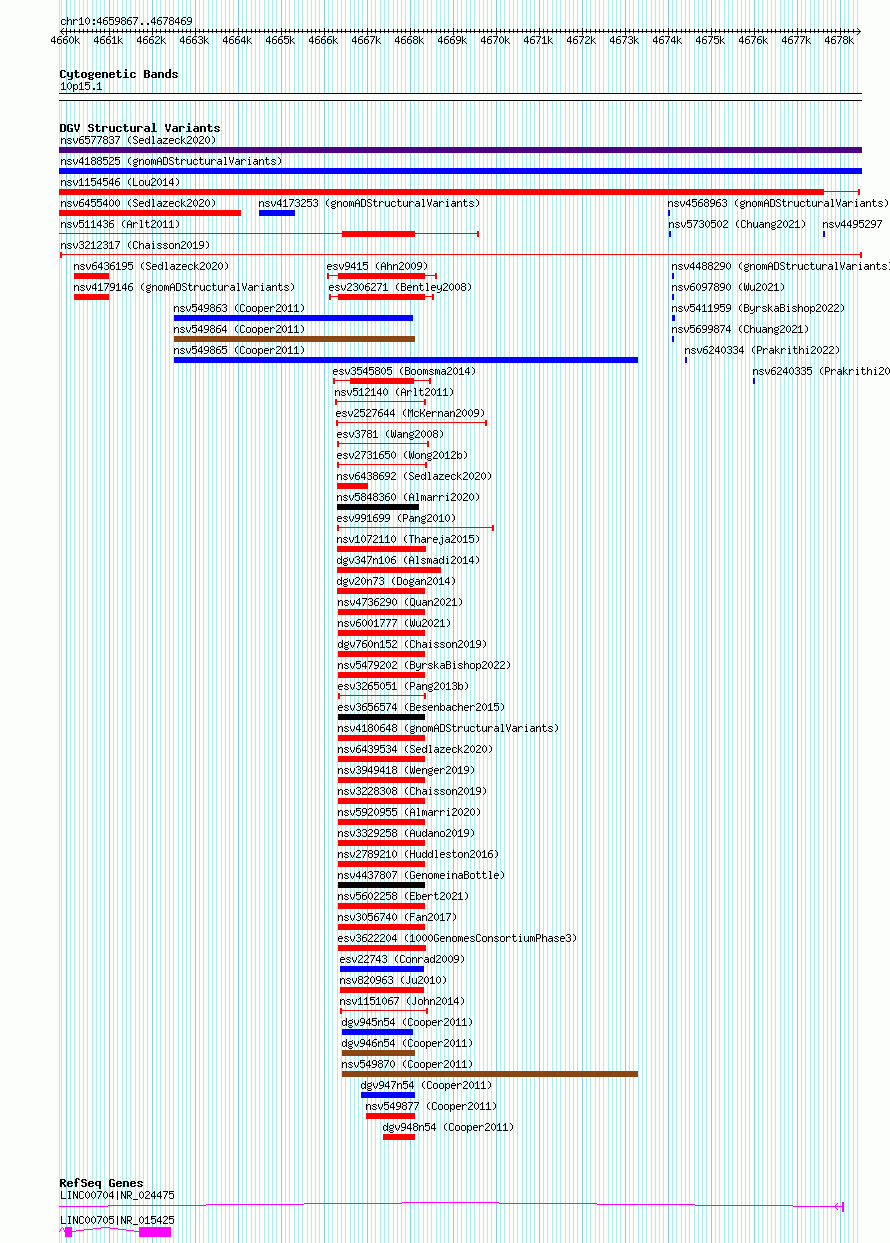Click nsv5411959 (ByrskaBishop2022) label

[758, 308]
